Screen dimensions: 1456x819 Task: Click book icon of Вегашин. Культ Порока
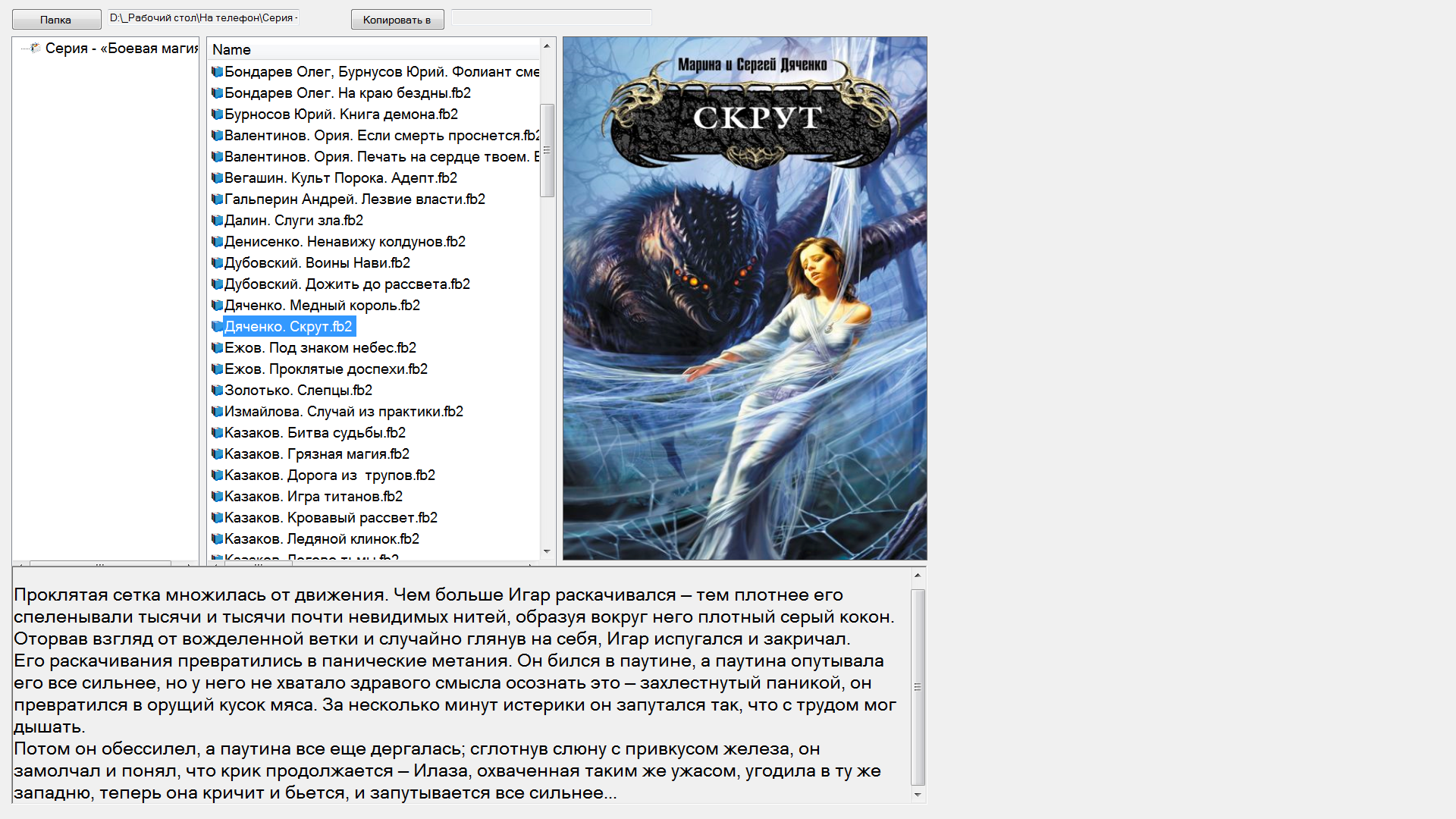coord(217,178)
